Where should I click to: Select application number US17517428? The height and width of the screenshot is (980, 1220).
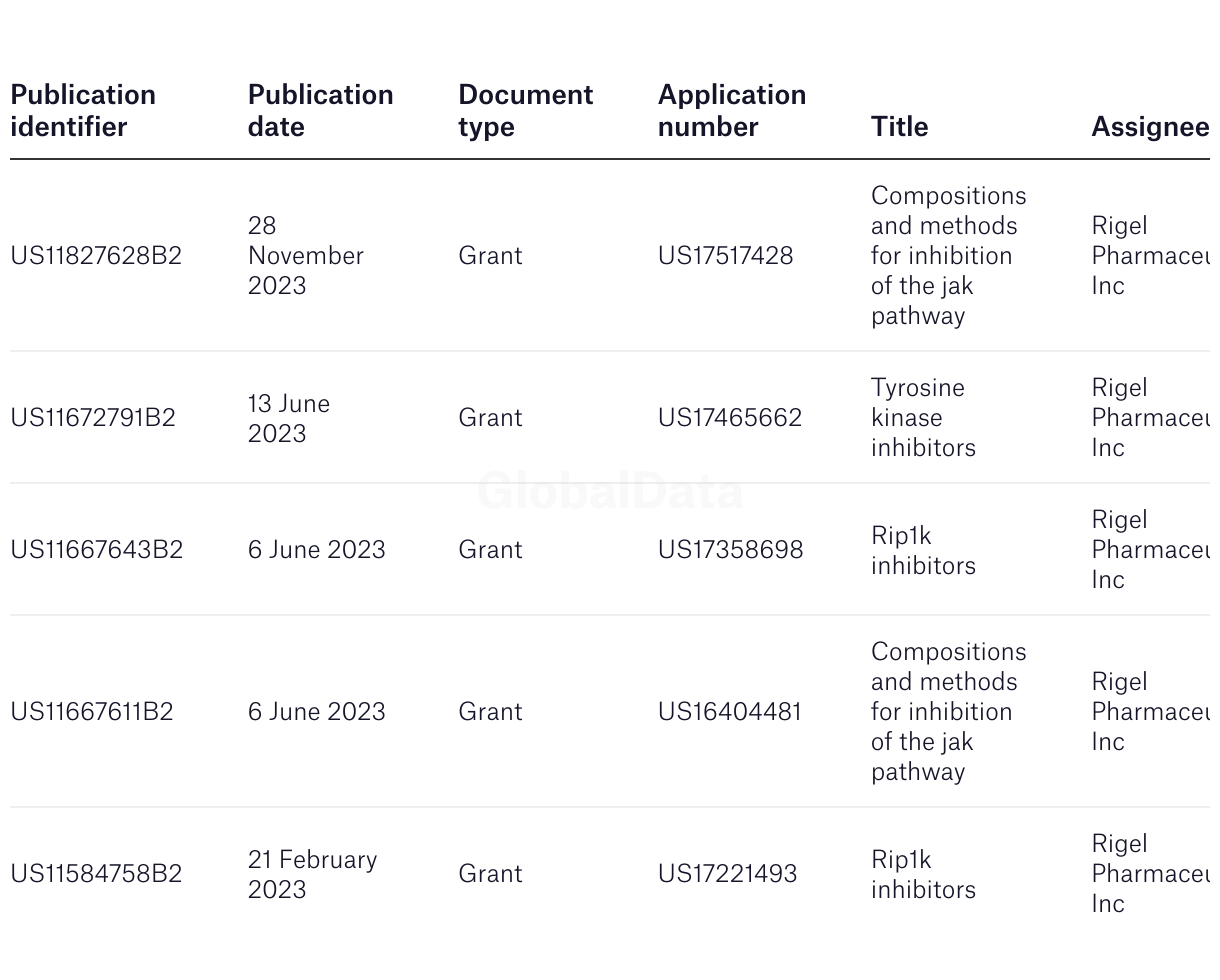(x=725, y=256)
